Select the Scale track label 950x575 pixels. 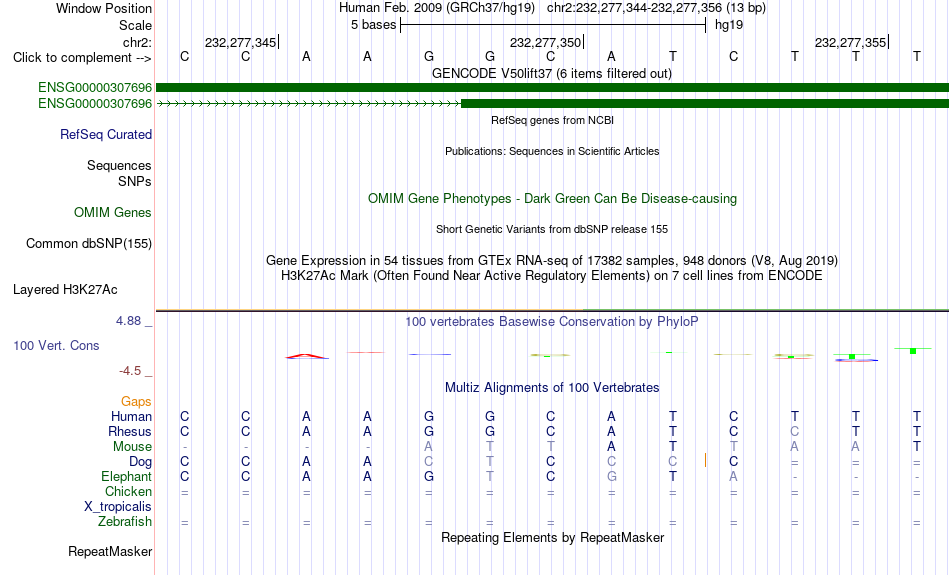135,25
